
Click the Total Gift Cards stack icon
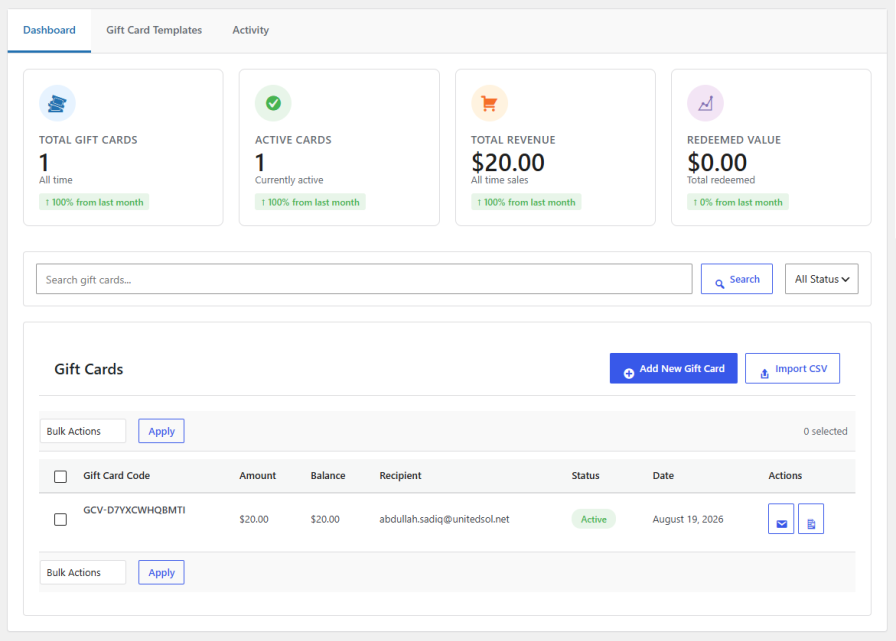pyautogui.click(x=57, y=103)
